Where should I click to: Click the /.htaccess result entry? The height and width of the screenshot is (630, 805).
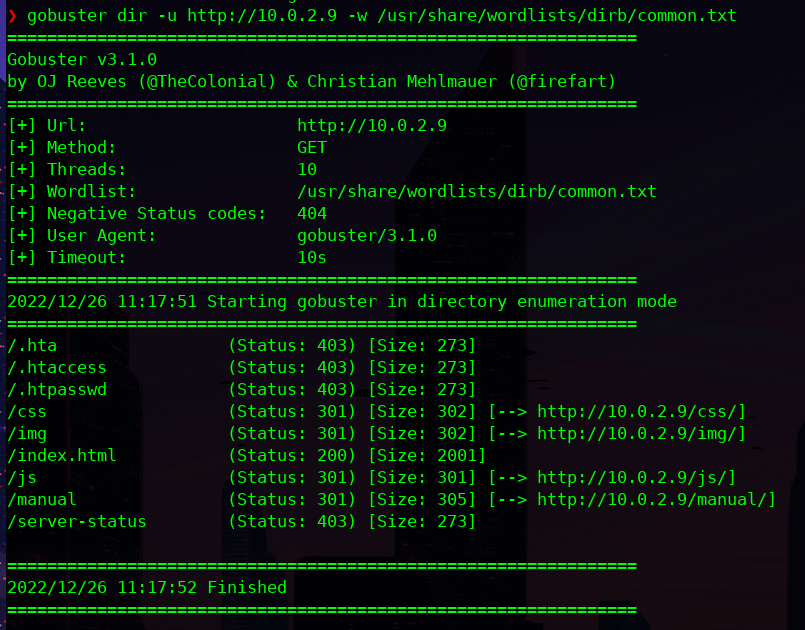click(x=57, y=368)
